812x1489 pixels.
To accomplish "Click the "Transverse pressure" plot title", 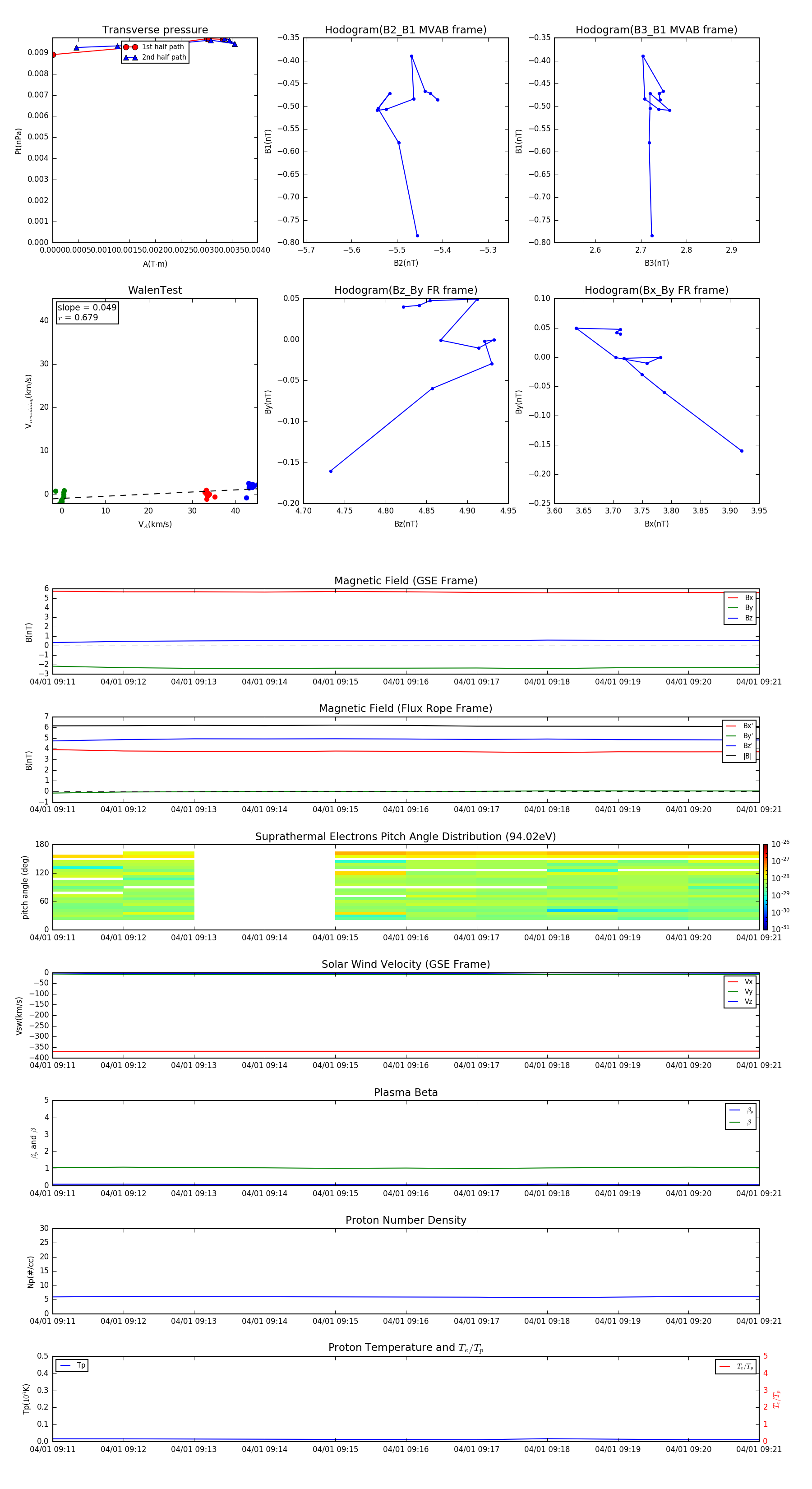I will 155,30.
